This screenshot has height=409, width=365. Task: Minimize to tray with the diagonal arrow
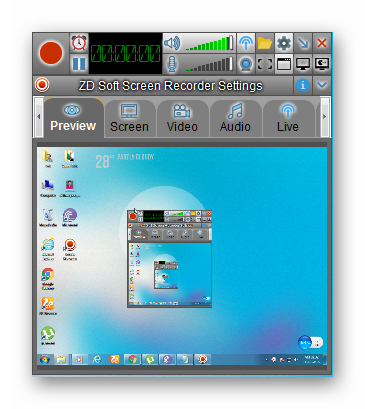(303, 43)
